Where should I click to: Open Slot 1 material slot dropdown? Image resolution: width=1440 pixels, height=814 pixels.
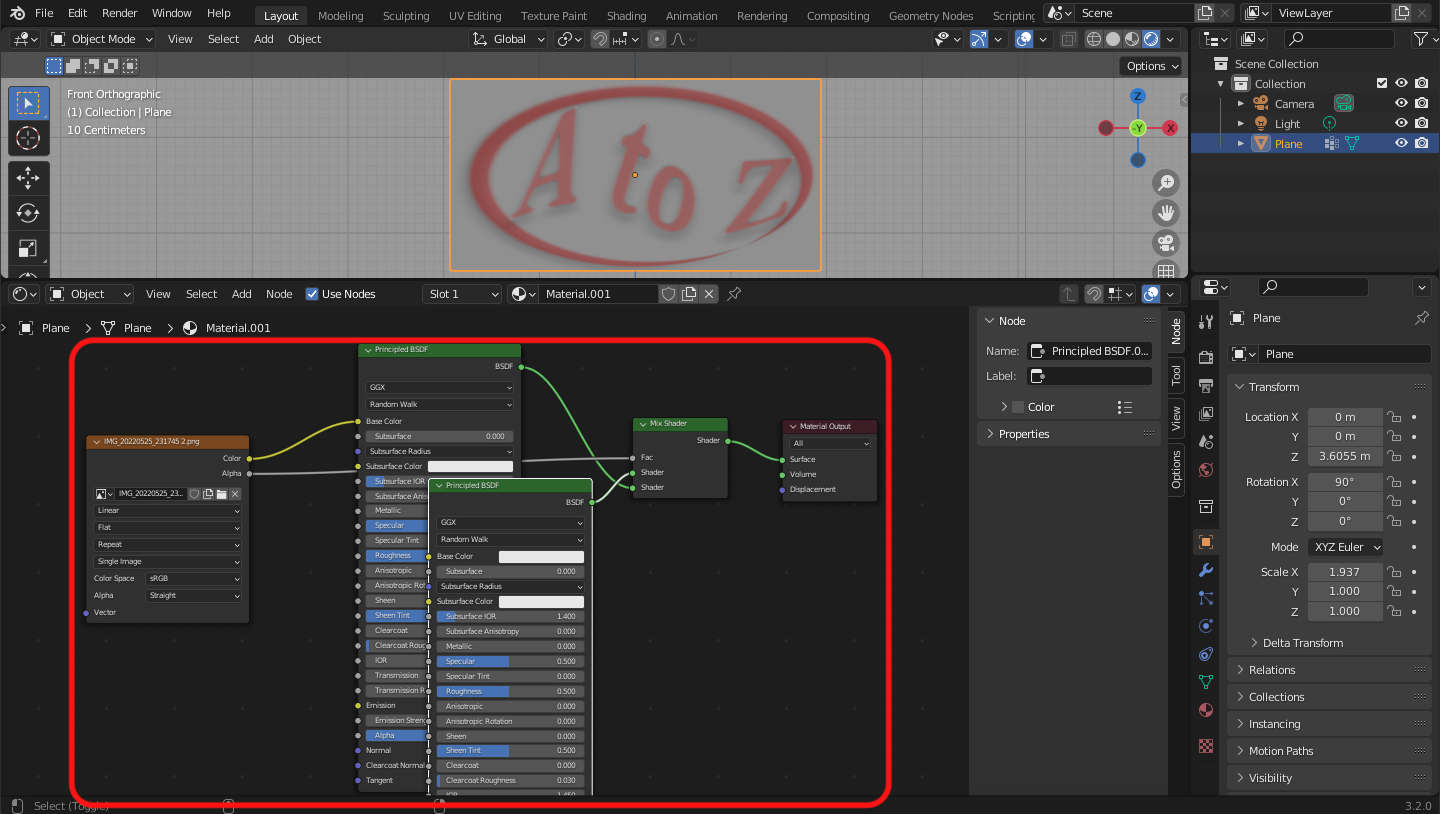[461, 294]
